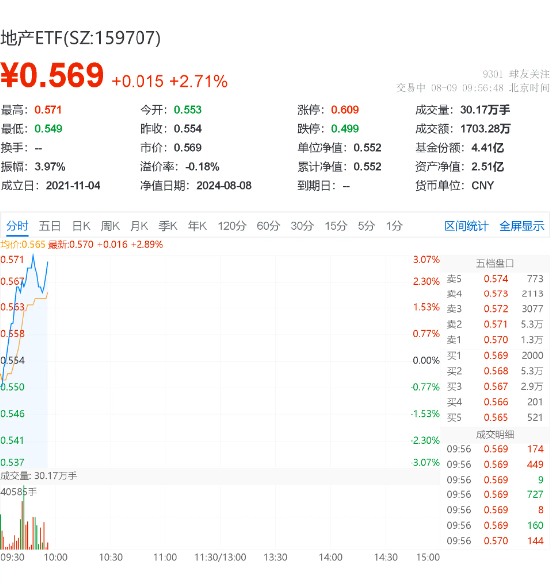The height and width of the screenshot is (584, 550).
Task: Select the 买1 order row at 0.569
Action: (495, 356)
